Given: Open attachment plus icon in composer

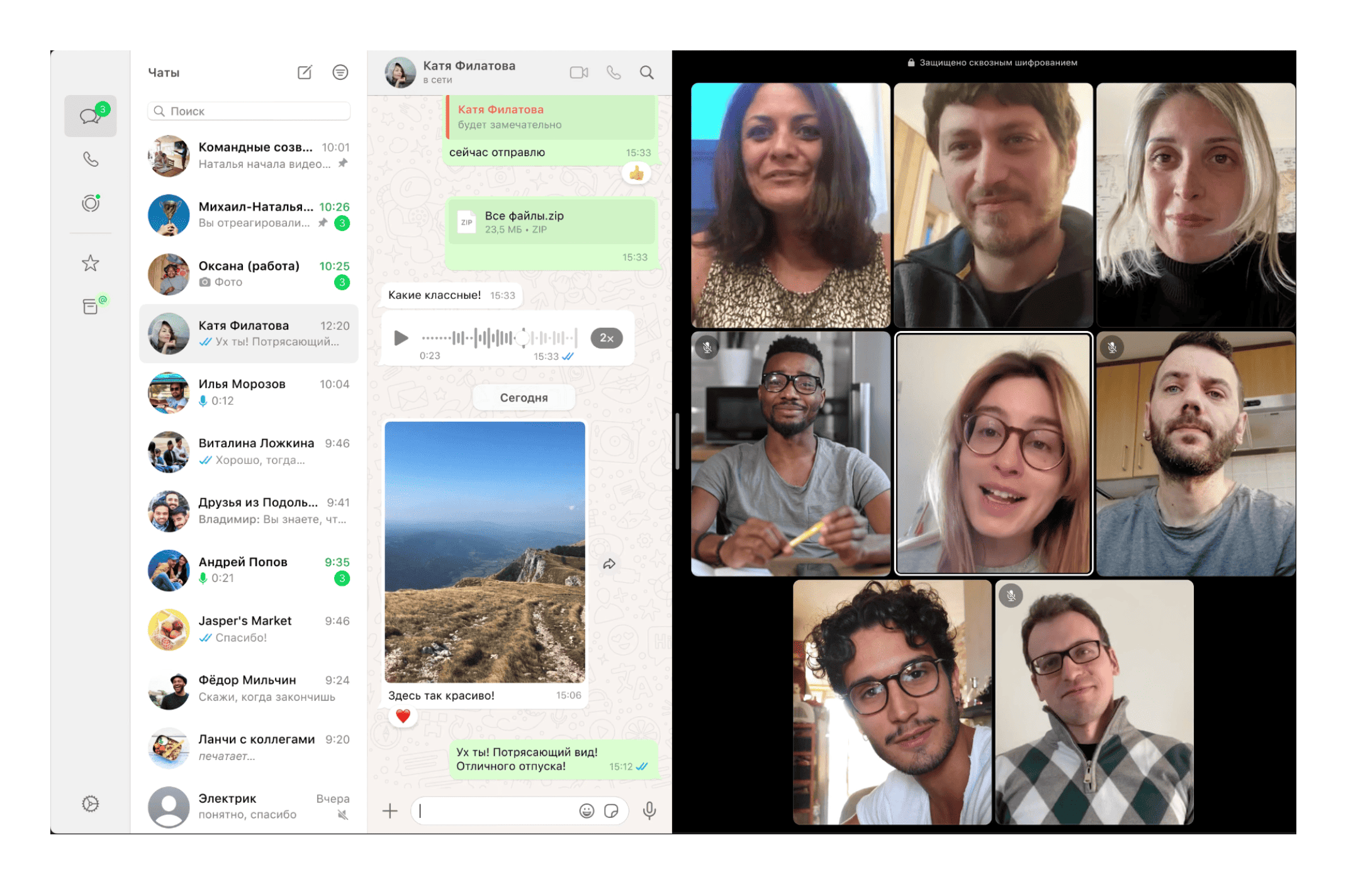Looking at the screenshot, I should tap(390, 810).
